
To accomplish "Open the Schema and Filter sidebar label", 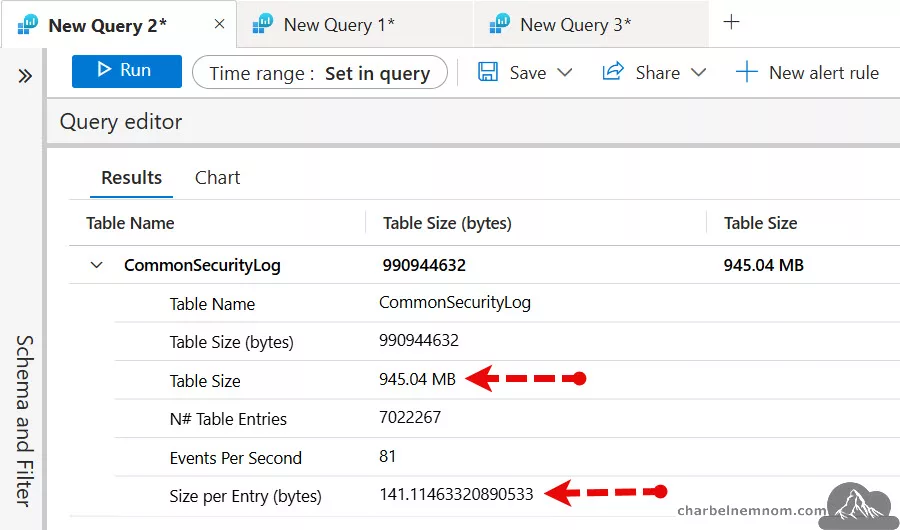I will coord(24,421).
